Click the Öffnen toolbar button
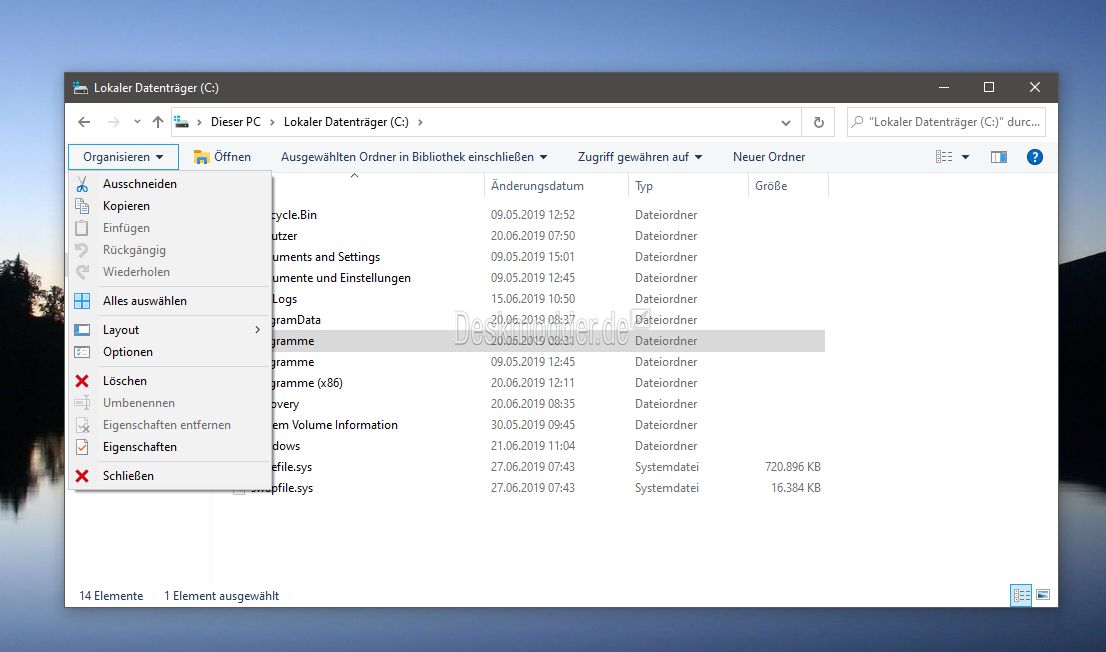This screenshot has width=1106, height=652. tap(222, 157)
